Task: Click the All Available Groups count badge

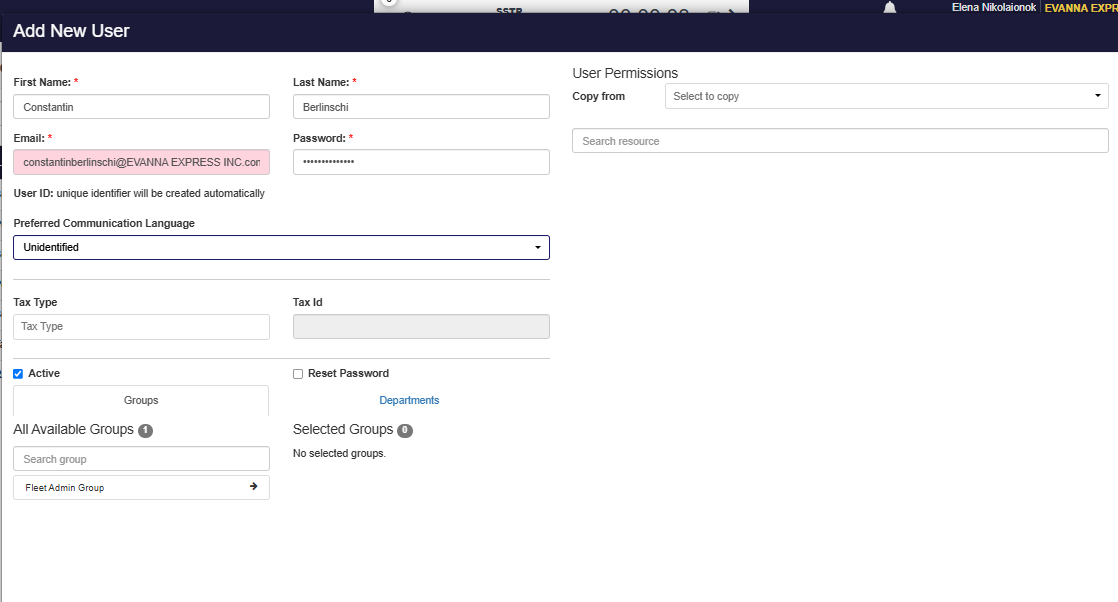Action: pyautogui.click(x=145, y=430)
